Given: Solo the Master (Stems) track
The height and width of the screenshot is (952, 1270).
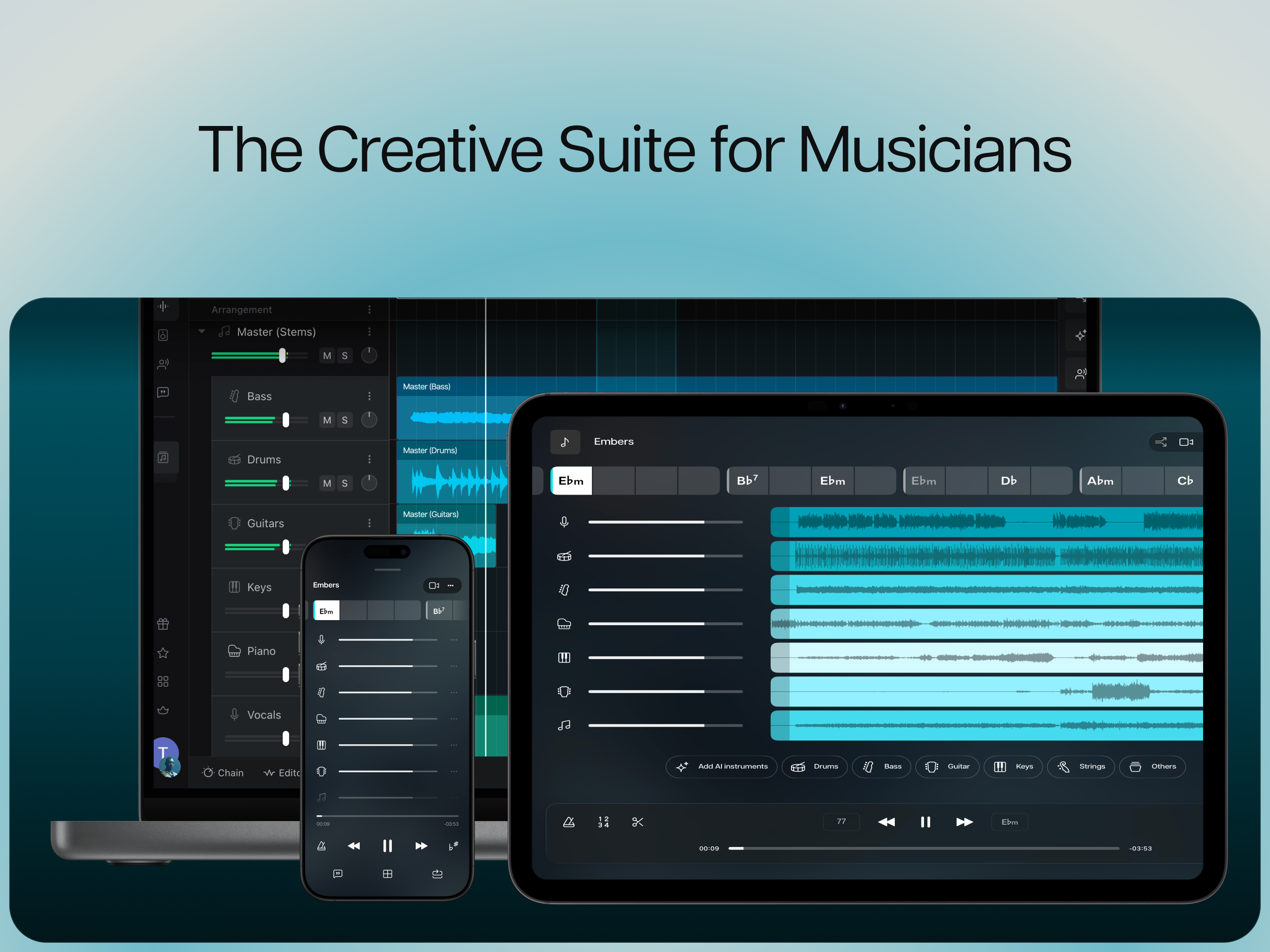Looking at the screenshot, I should coord(344,356).
